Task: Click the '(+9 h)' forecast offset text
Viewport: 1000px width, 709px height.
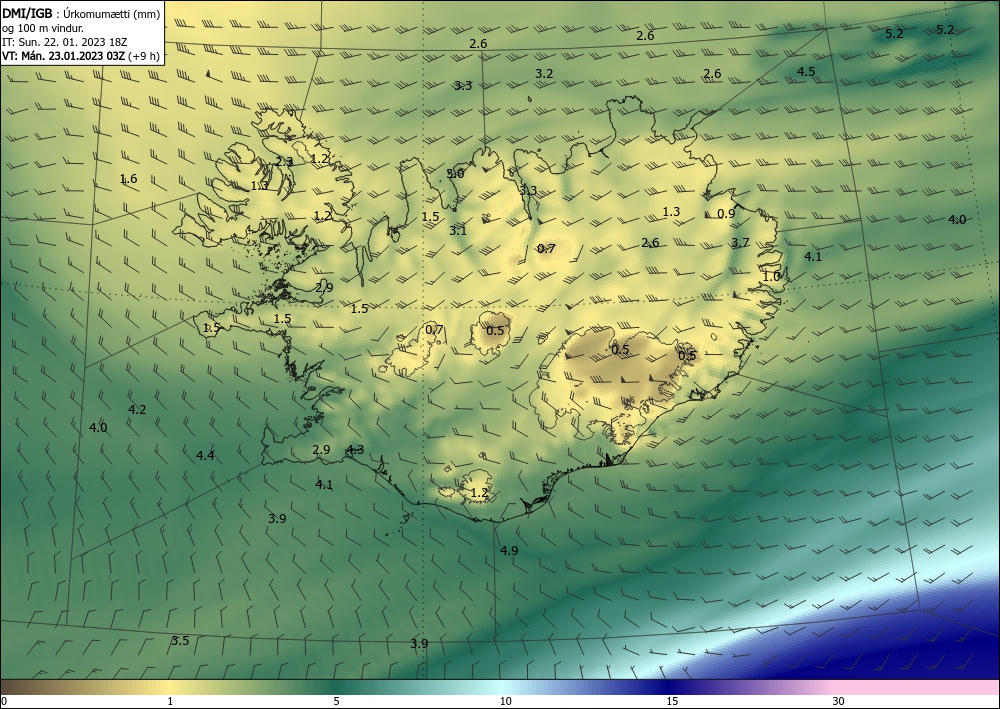Action: [x=144, y=56]
